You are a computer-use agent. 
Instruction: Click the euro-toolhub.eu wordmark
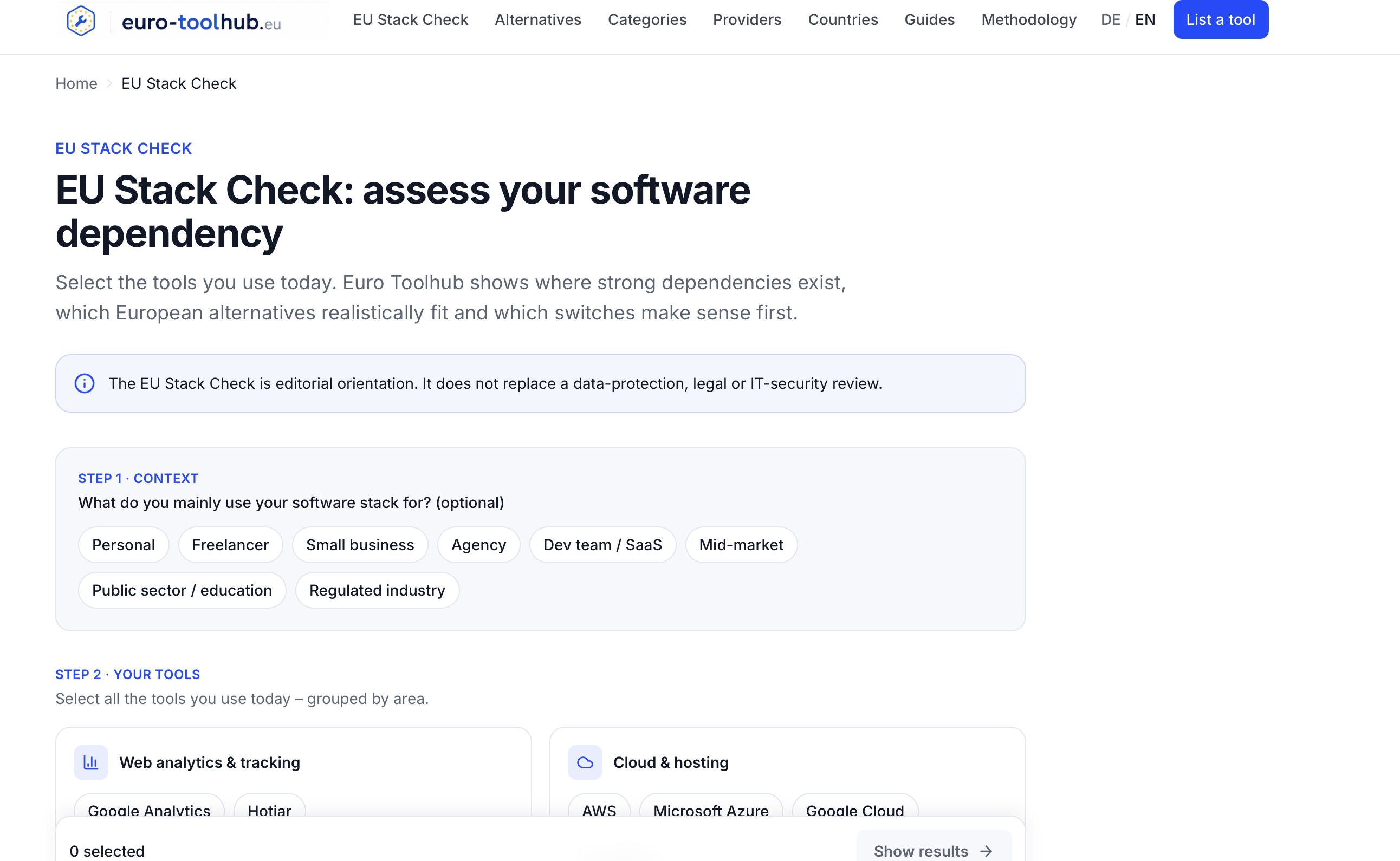[x=202, y=22]
